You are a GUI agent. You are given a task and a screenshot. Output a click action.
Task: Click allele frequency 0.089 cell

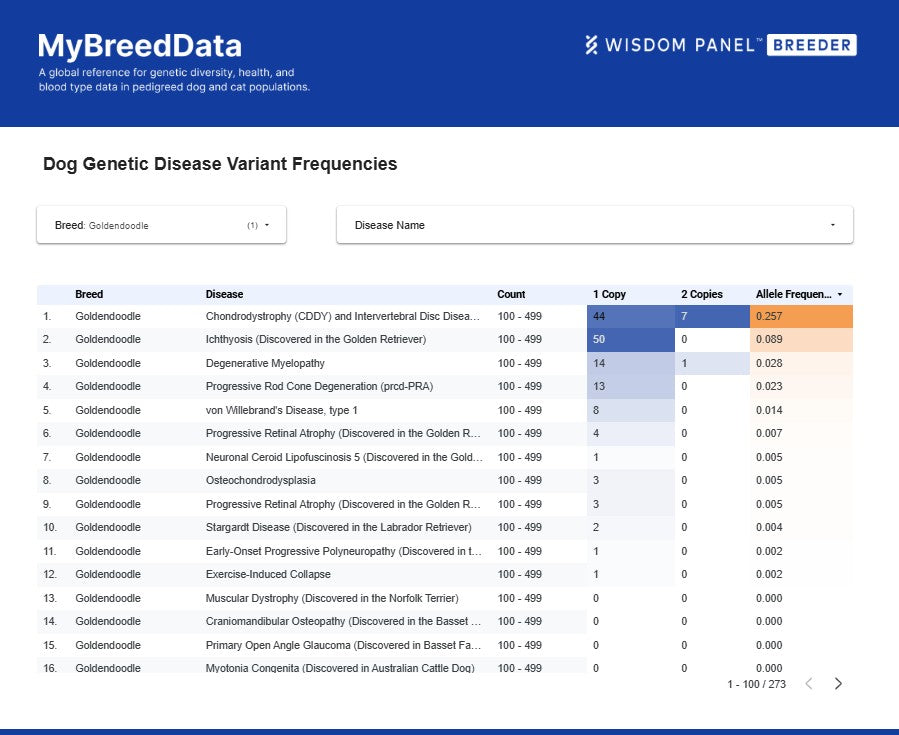[x=801, y=339]
